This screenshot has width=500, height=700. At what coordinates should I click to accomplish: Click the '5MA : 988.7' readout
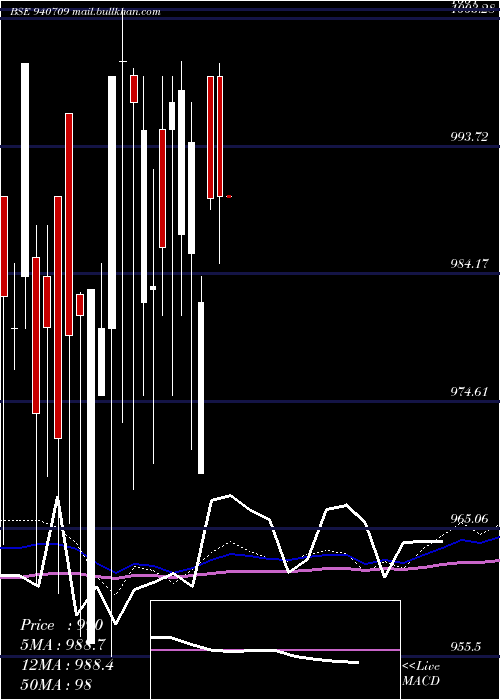63,645
